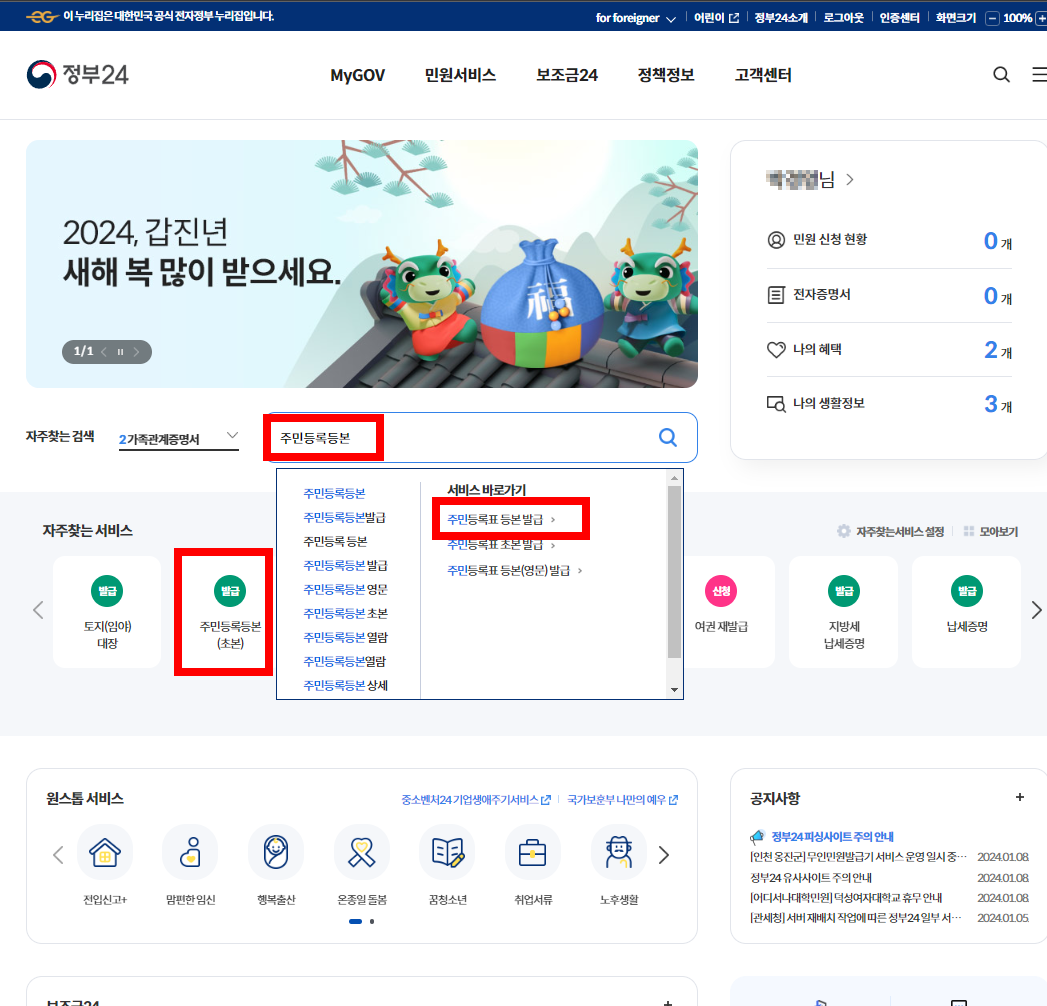Click the 인증센터 link
Viewport: 1047px width, 1006px height.
tap(899, 18)
